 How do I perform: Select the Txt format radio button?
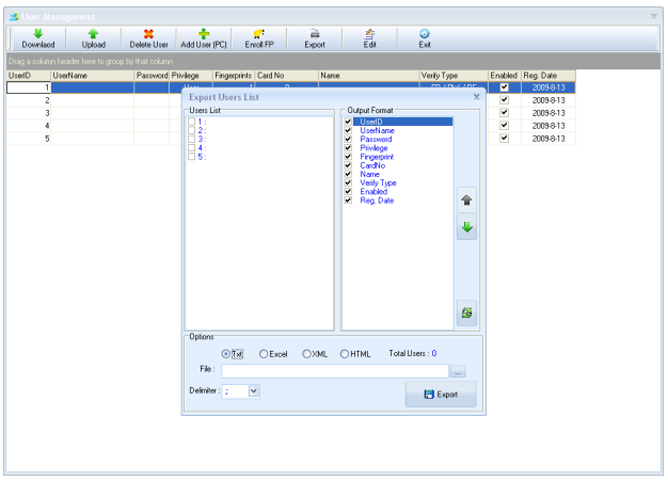(x=226, y=354)
